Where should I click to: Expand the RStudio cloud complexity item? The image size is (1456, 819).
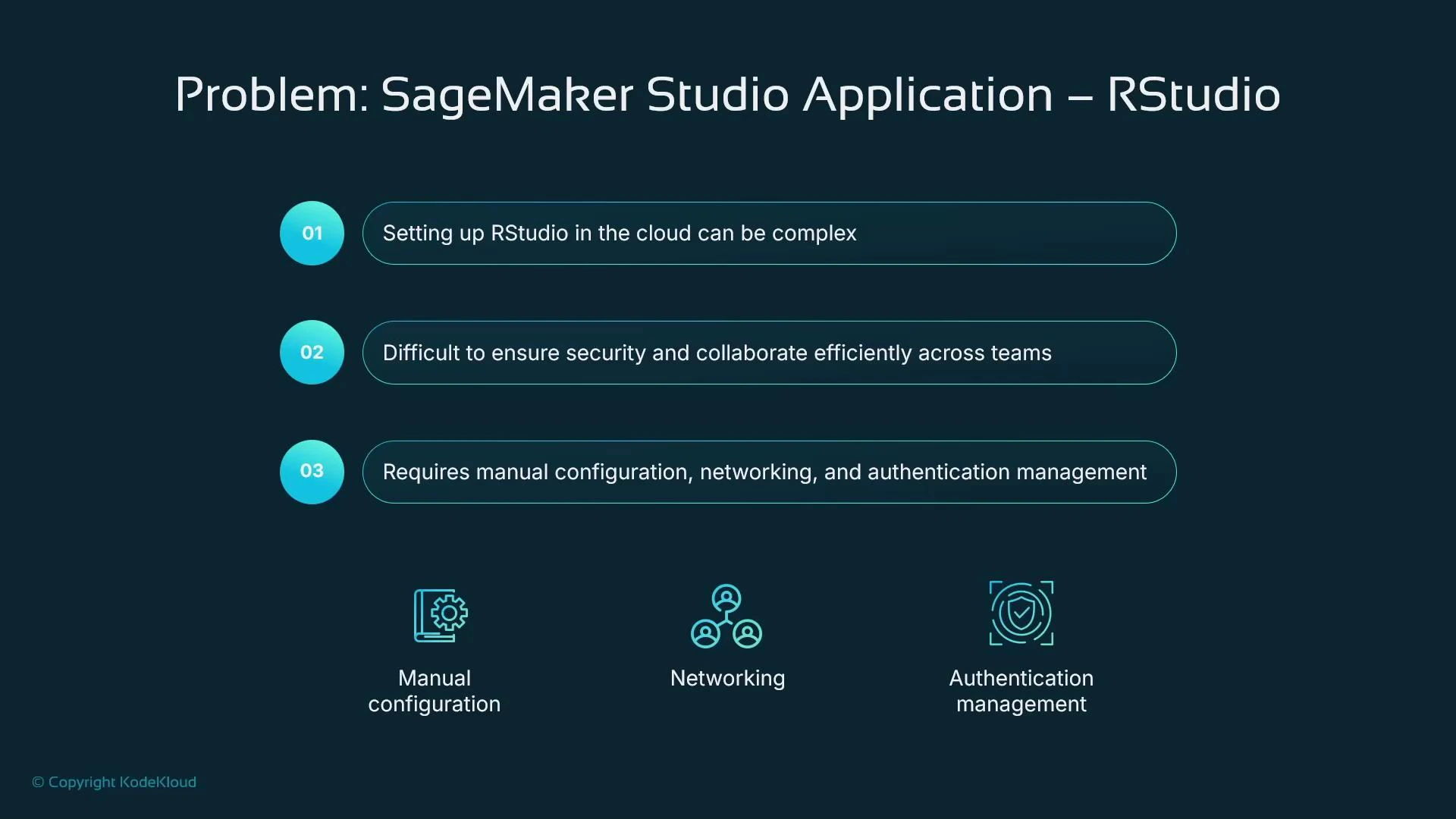[x=769, y=233]
